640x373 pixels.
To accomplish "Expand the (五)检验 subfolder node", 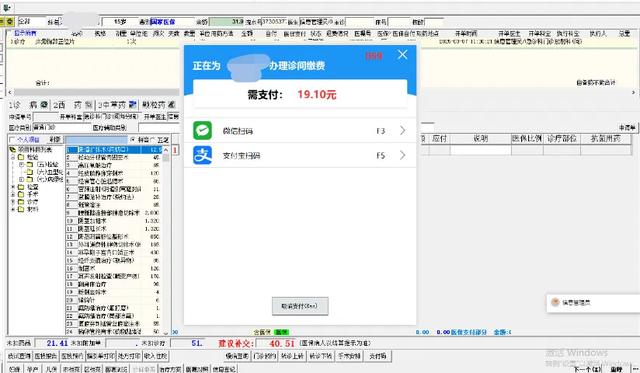I will (21, 164).
